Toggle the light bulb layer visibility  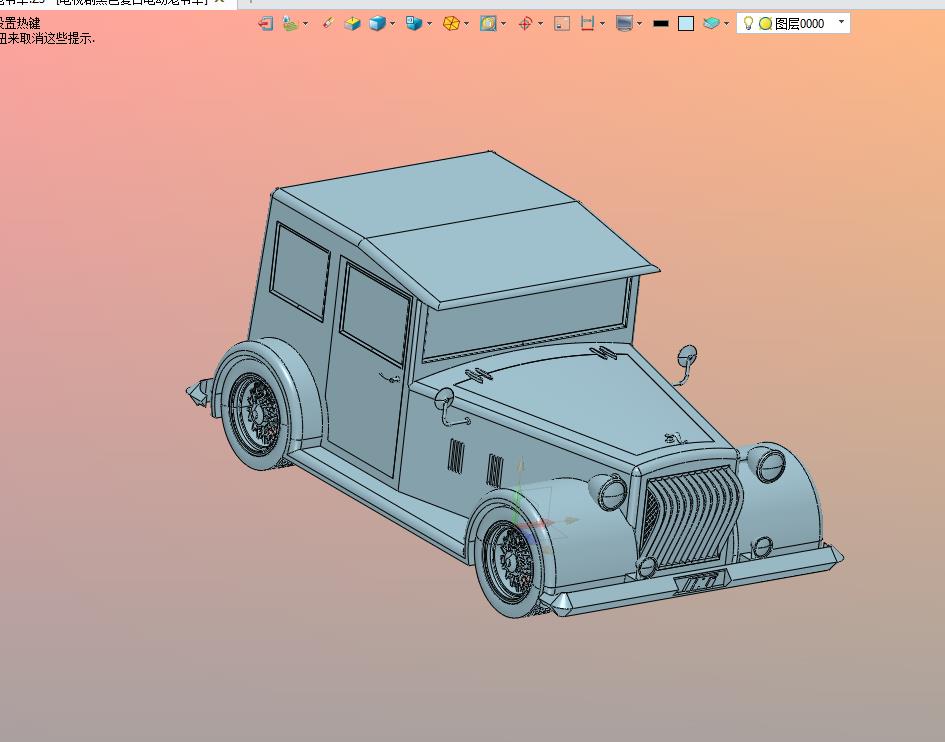point(748,23)
